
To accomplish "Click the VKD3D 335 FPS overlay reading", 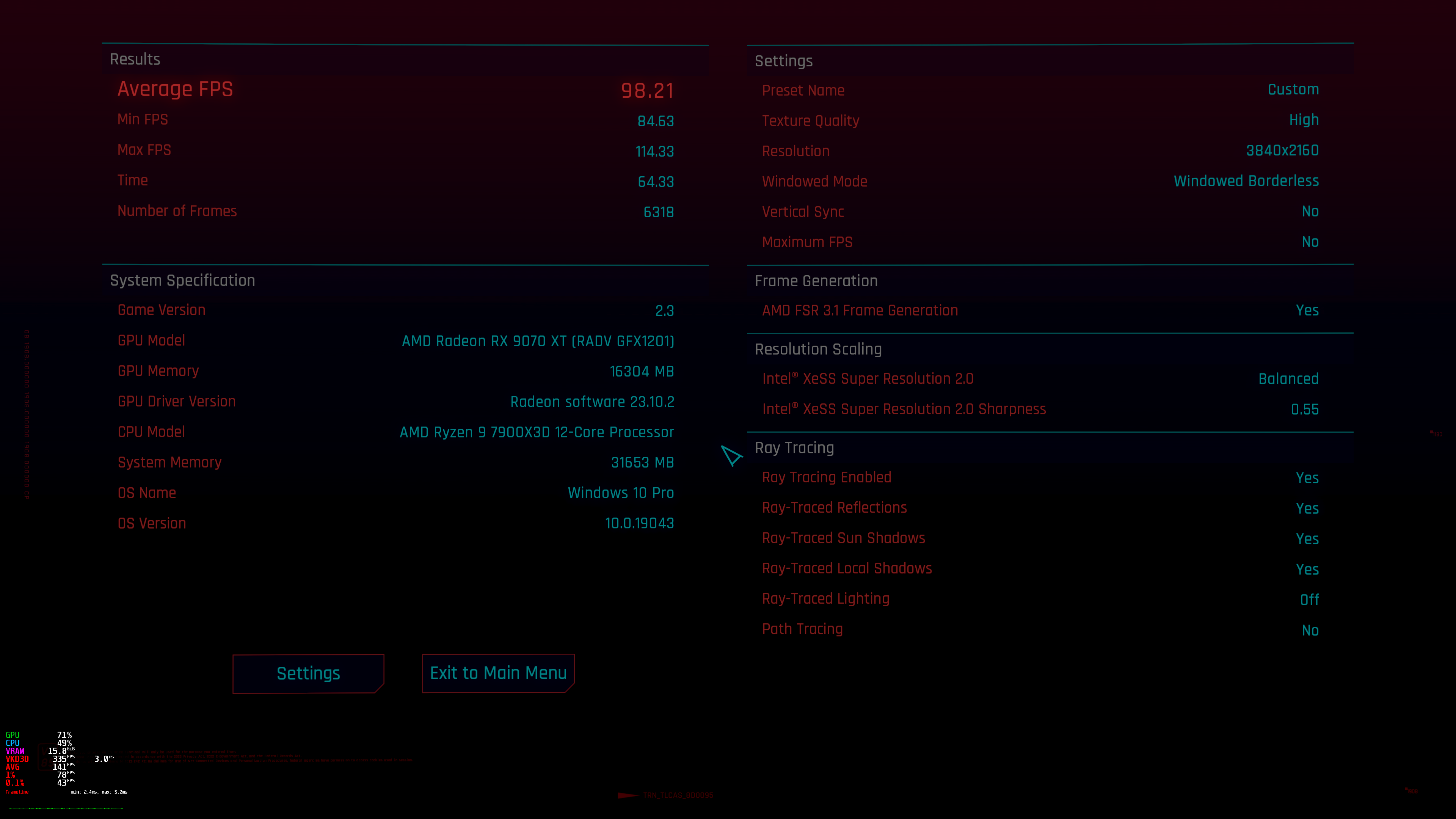I will [x=40, y=759].
